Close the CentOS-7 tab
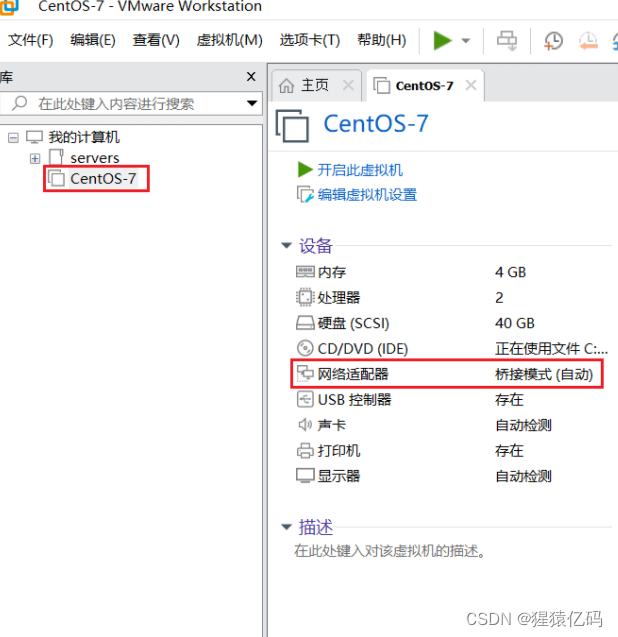This screenshot has height=637, width=618. coord(471,85)
